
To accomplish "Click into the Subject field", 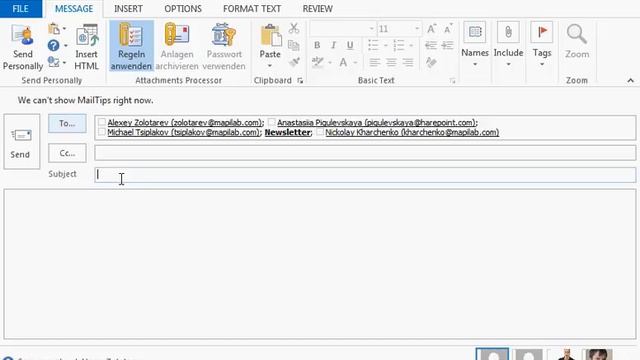I will click(365, 175).
